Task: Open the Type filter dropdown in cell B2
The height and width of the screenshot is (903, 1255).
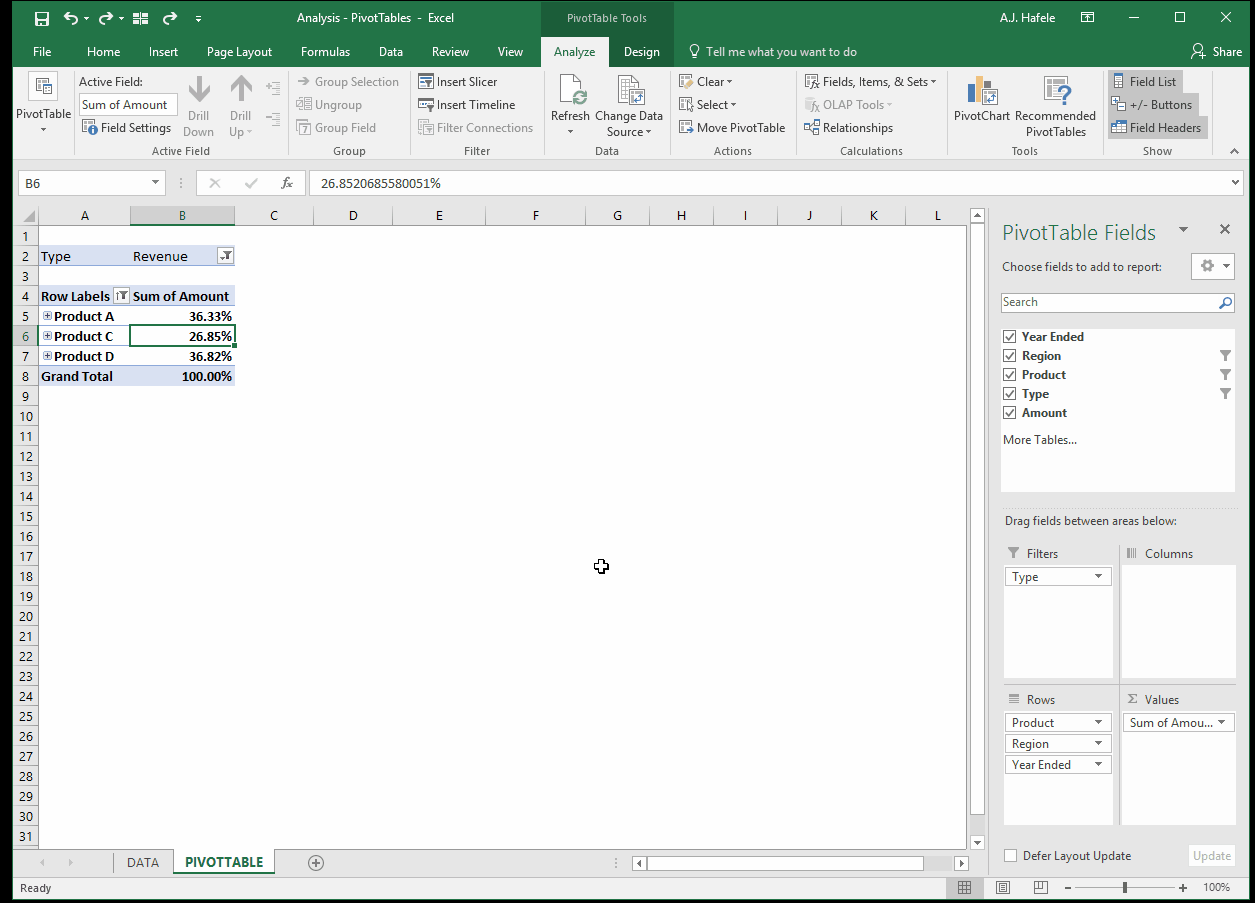Action: pos(226,257)
